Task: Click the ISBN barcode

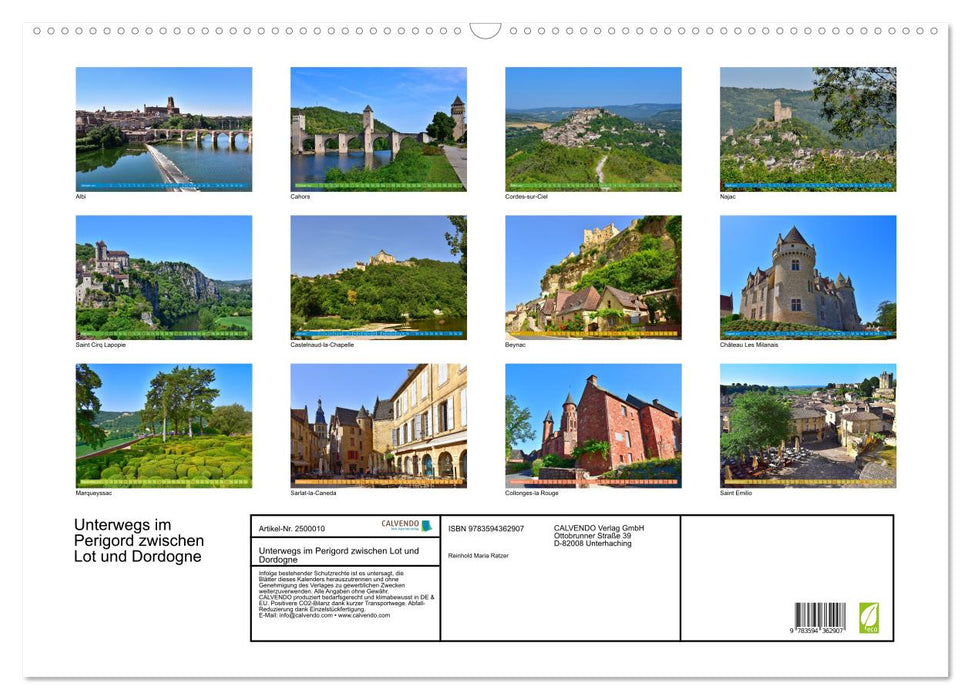Action: [820, 615]
